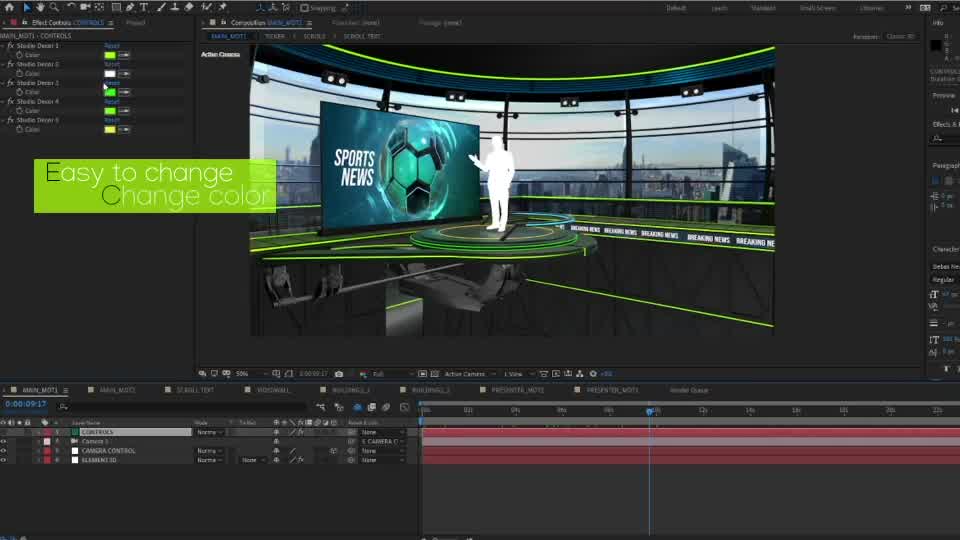Select the Pan Behind anchor point tool

click(99, 7)
